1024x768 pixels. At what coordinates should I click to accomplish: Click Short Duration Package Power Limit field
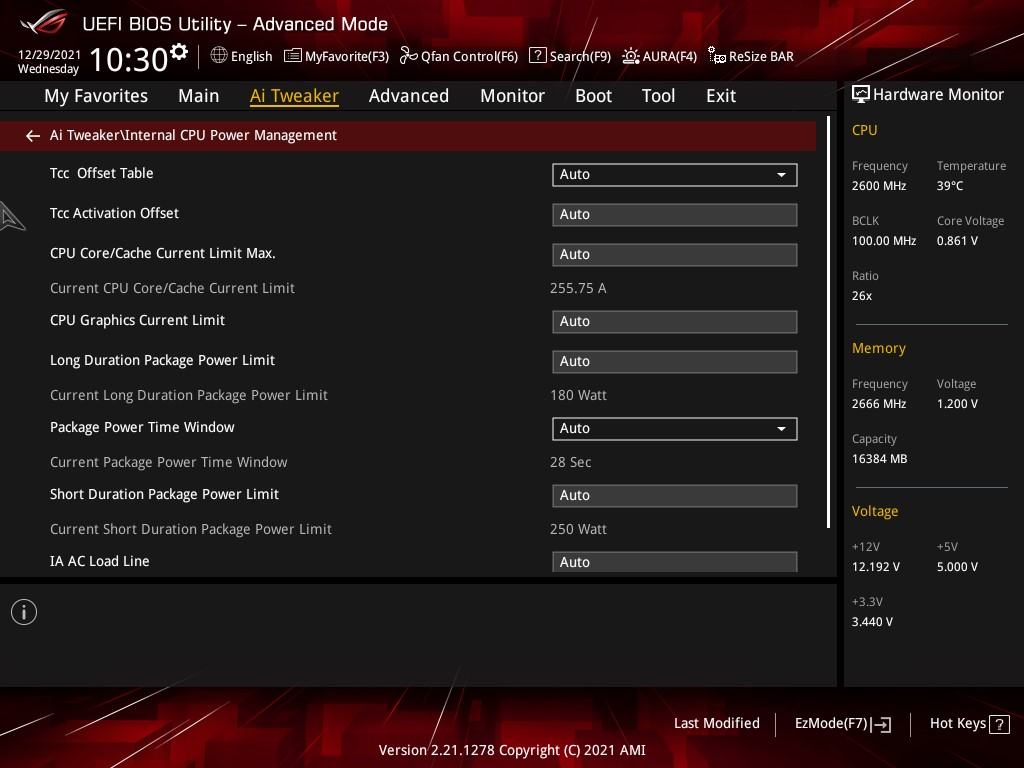coord(675,496)
